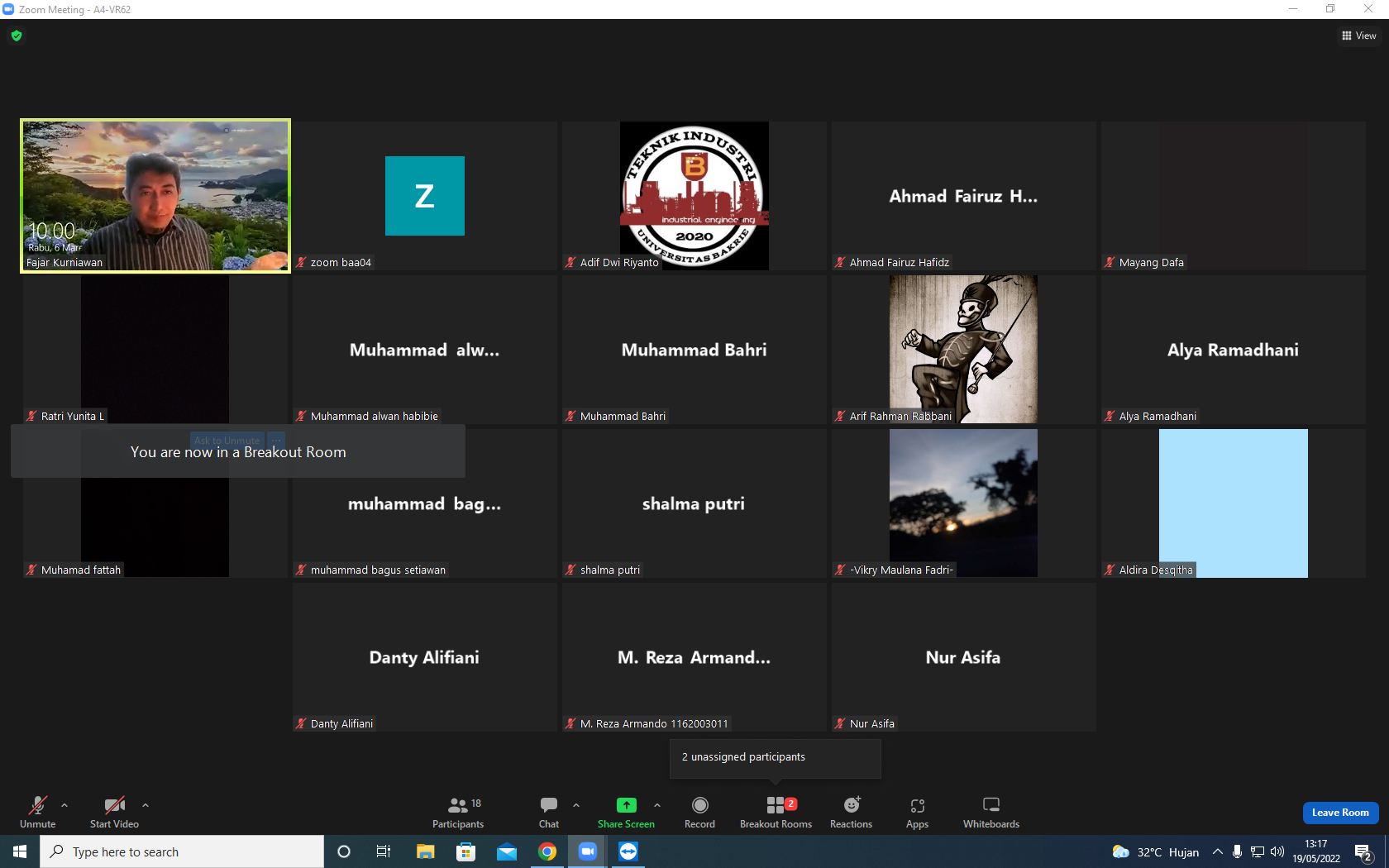Viewport: 1389px width, 868px height.
Task: Click the green encryption shield icon
Action: 17,36
